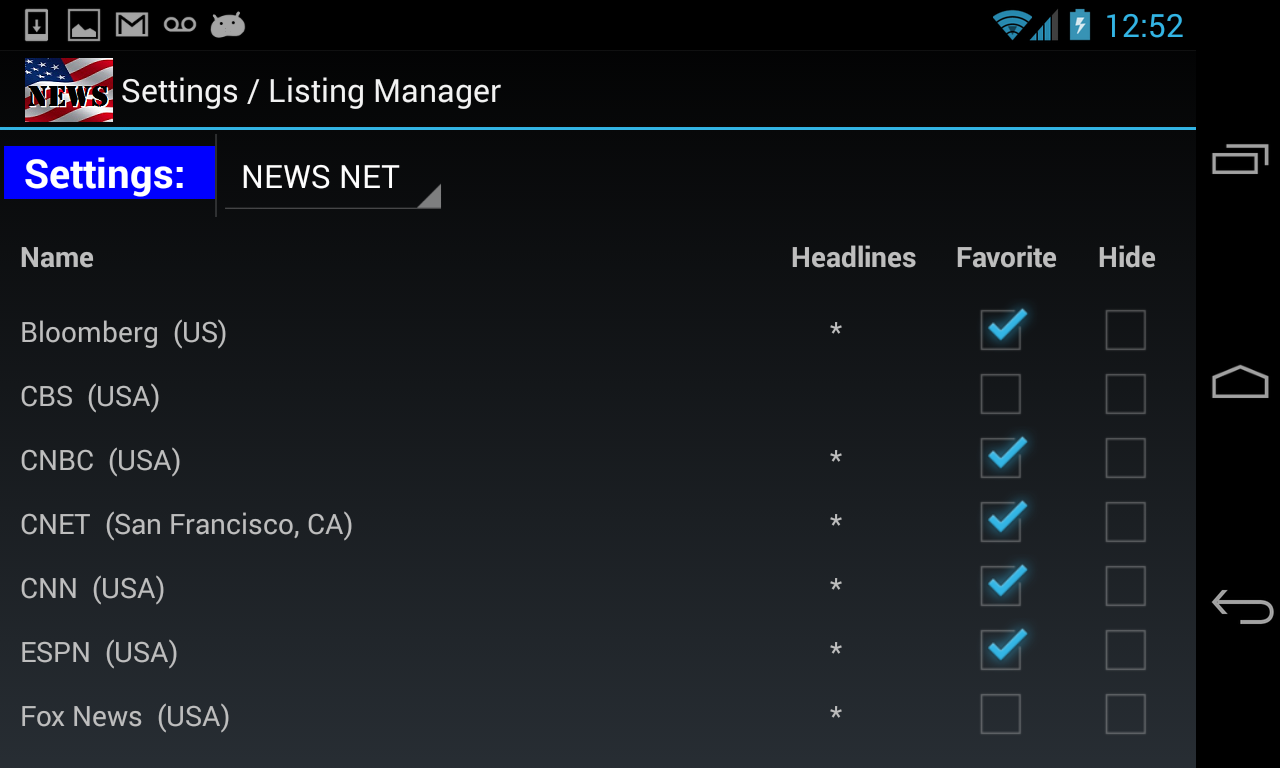1280x768 pixels.
Task: Tap the download notification icon
Action: pos(36,25)
